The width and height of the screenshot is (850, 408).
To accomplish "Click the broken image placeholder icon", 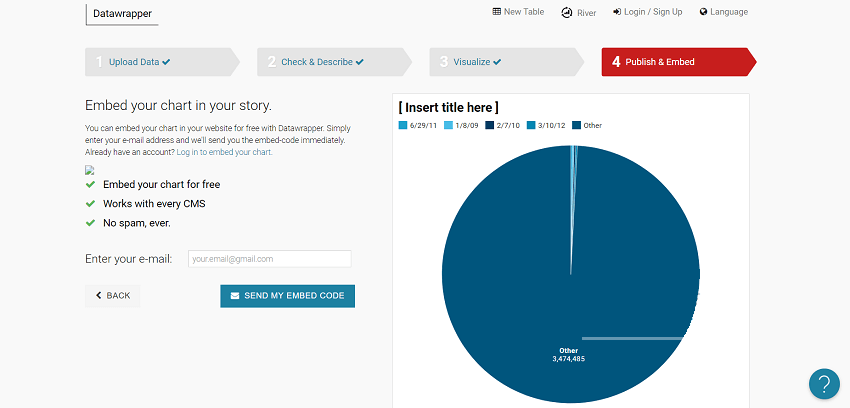I will coord(89,170).
